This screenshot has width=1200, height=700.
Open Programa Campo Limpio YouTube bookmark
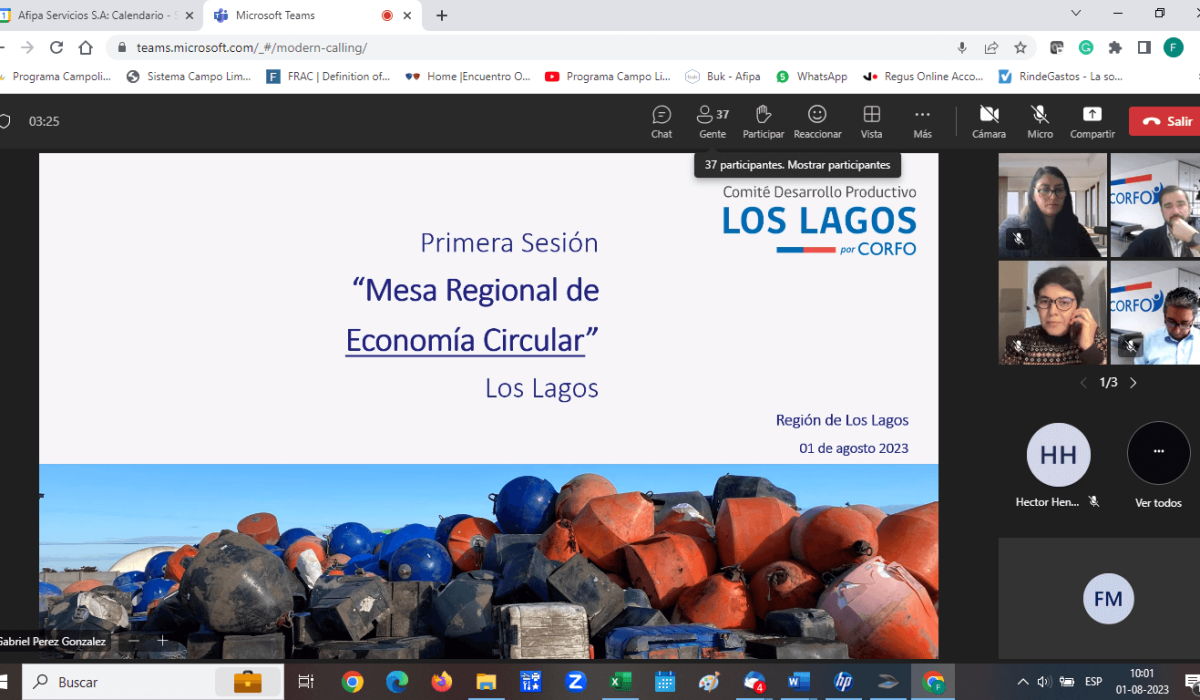point(608,76)
